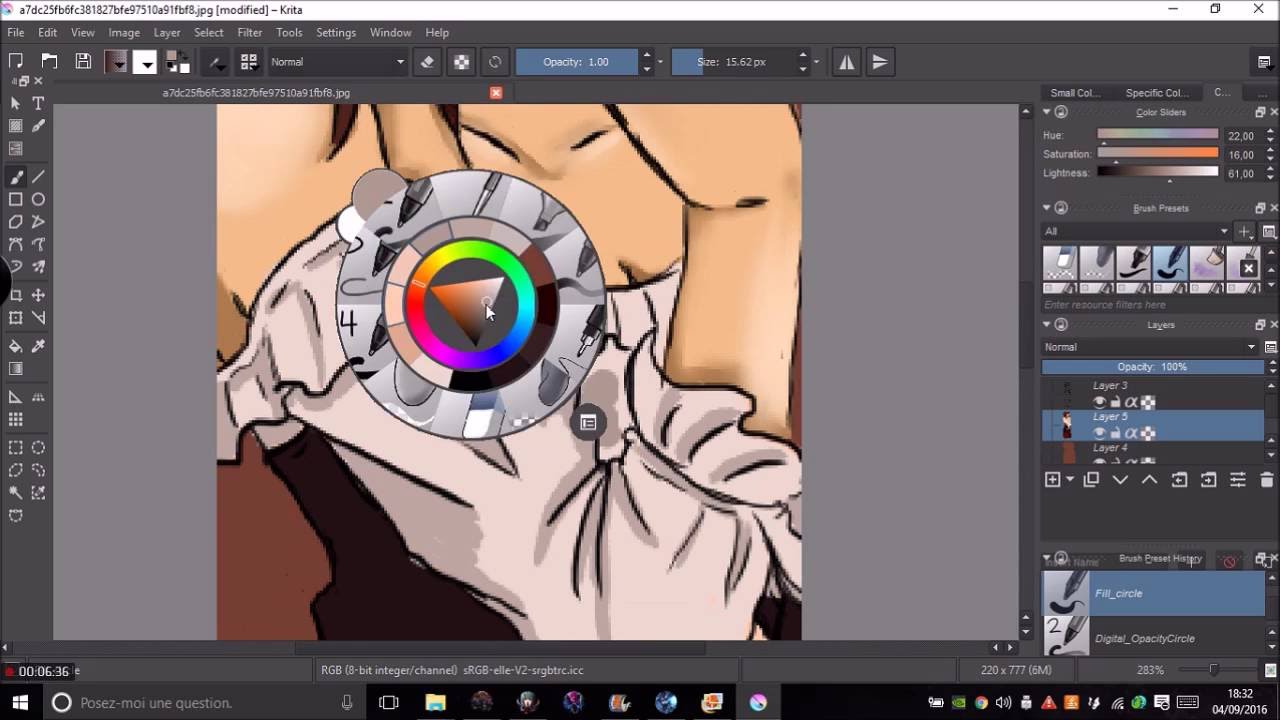Viewport: 1280px width, 720px height.
Task: Select the Rectangle shape tool
Action: pos(16,199)
